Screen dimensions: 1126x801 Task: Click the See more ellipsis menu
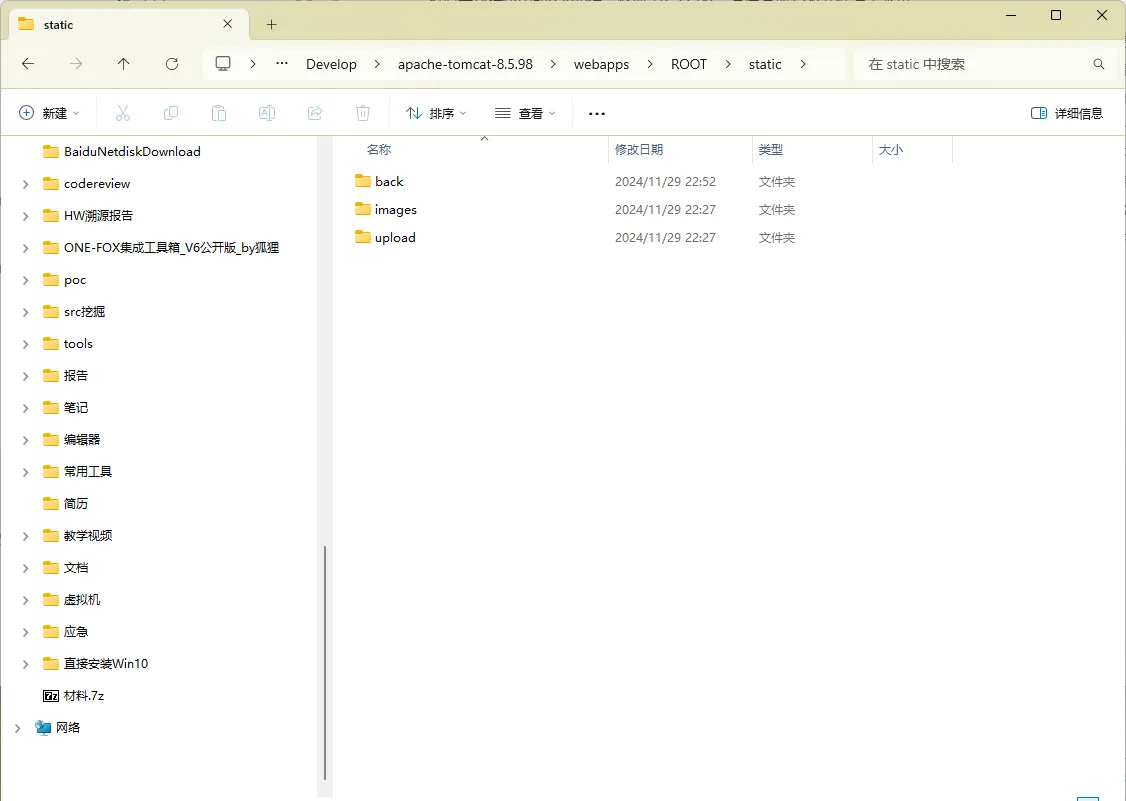click(596, 112)
